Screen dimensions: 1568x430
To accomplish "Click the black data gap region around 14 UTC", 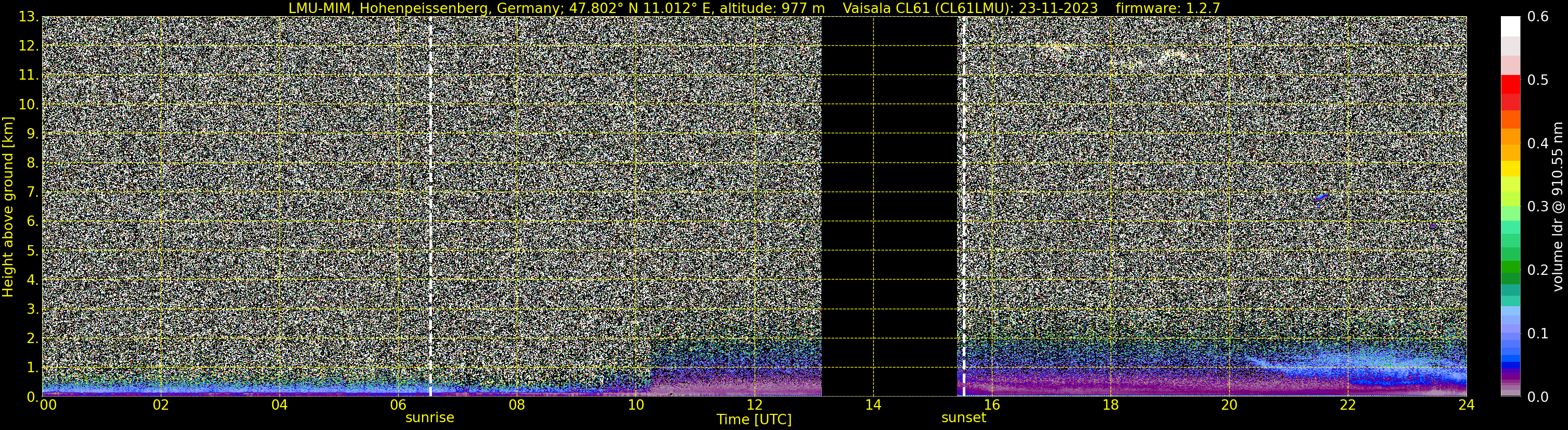I will (889, 207).
